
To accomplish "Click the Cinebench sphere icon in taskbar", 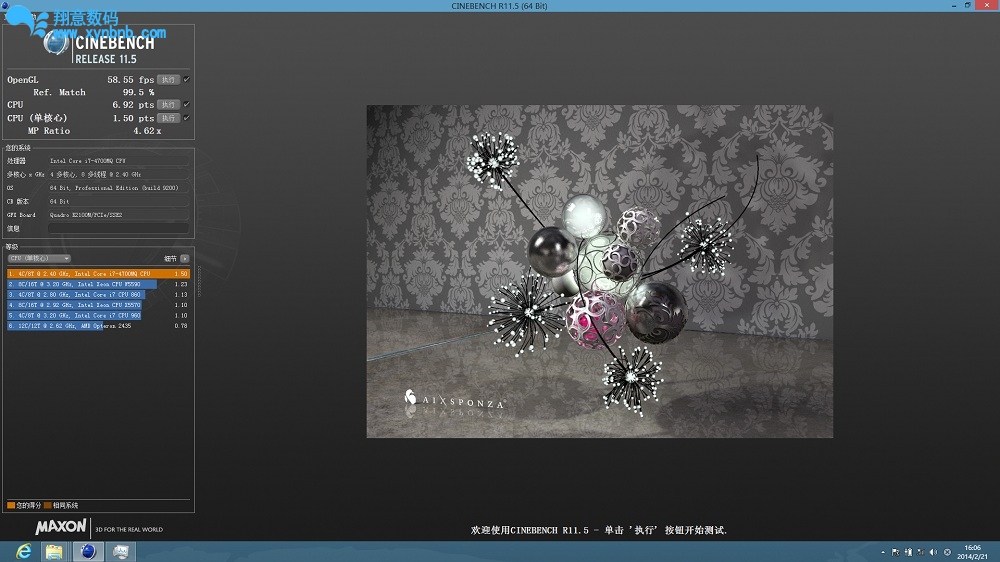I will coord(88,551).
